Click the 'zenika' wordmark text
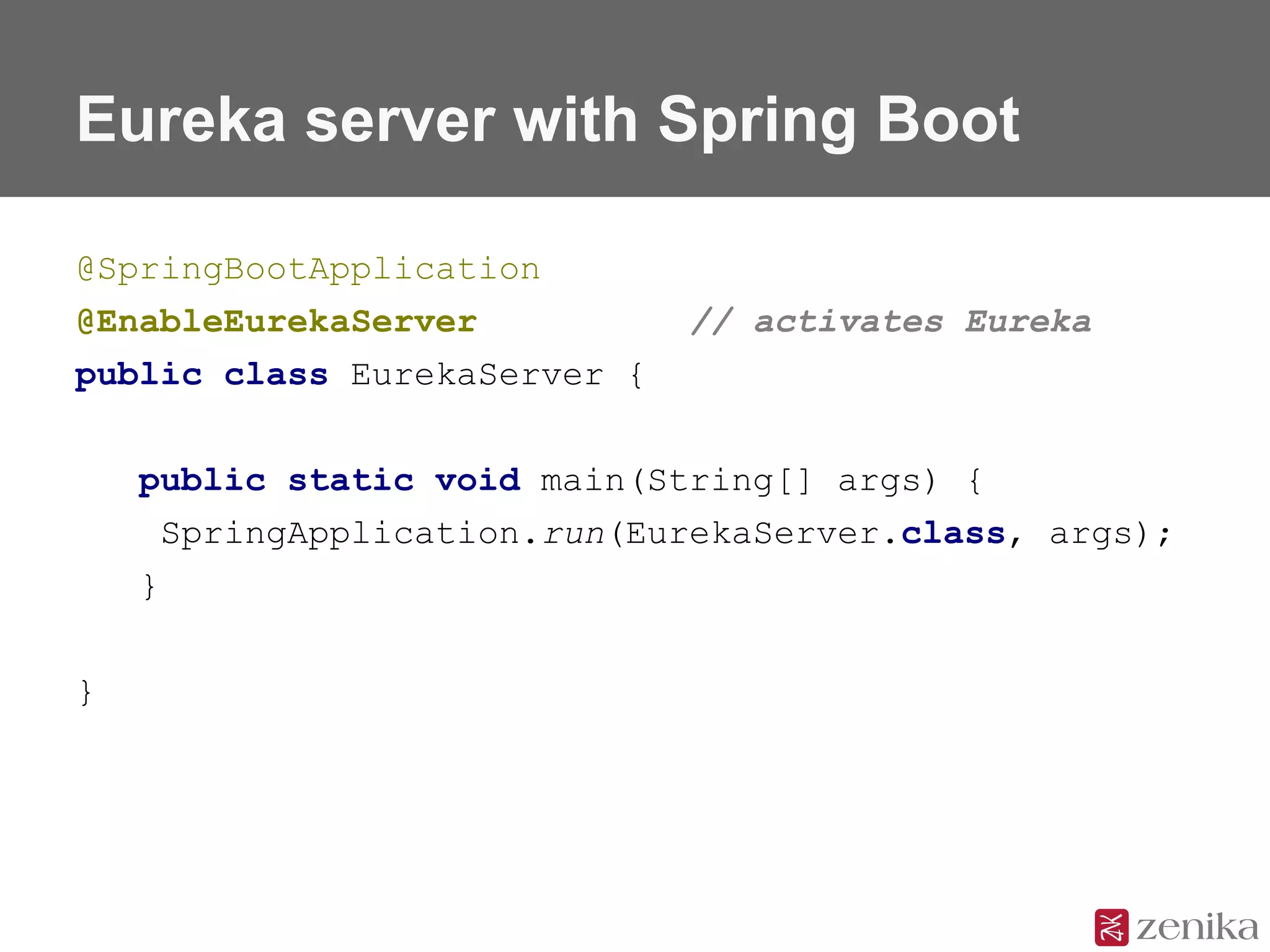 pyautogui.click(x=1197, y=927)
